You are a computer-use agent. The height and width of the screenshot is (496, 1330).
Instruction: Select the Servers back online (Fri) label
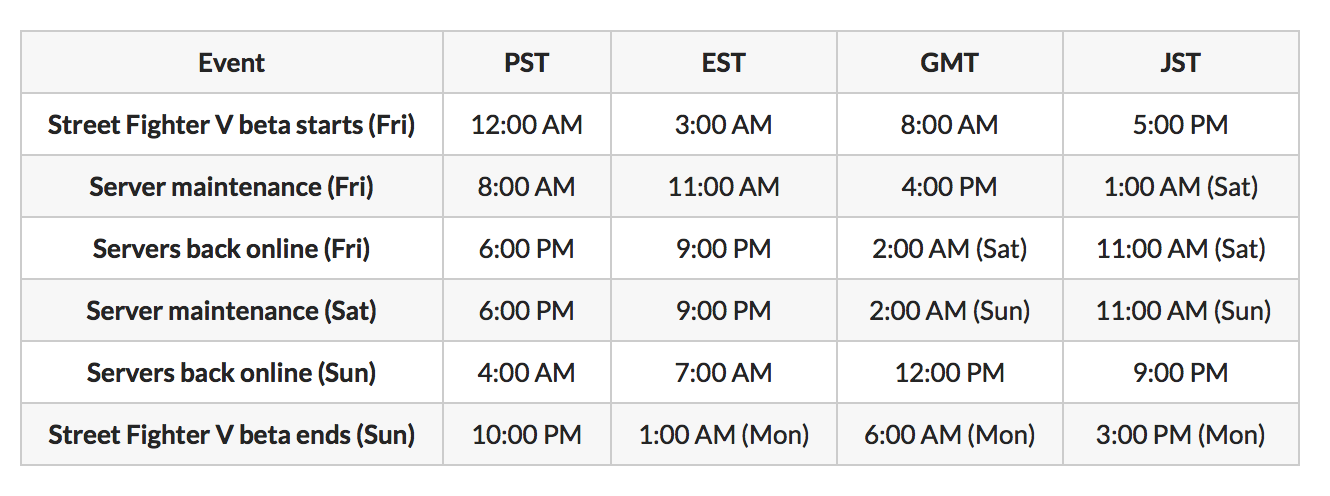pyautogui.click(x=232, y=249)
